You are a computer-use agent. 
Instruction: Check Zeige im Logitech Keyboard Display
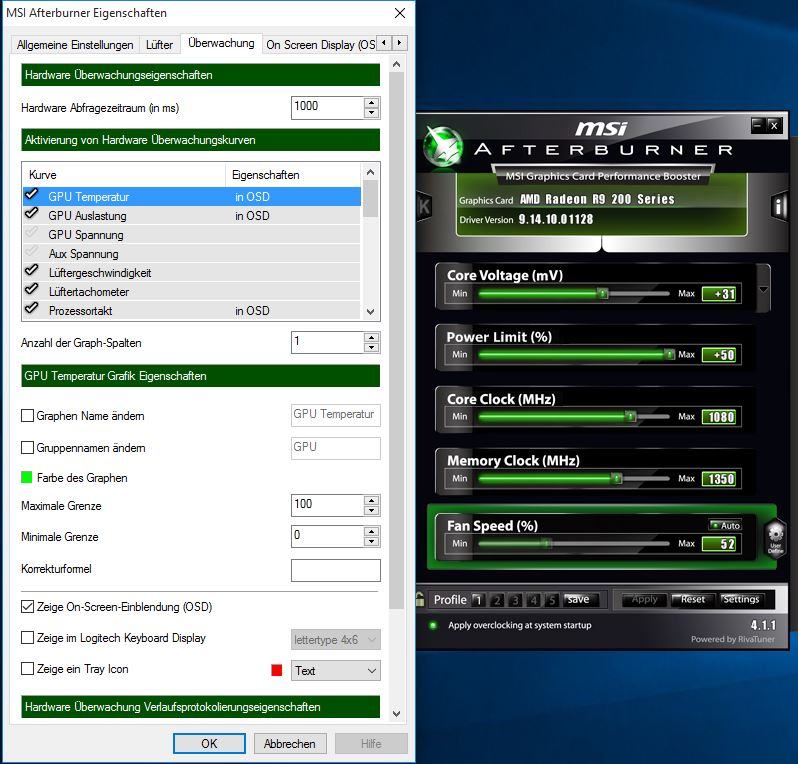point(27,638)
